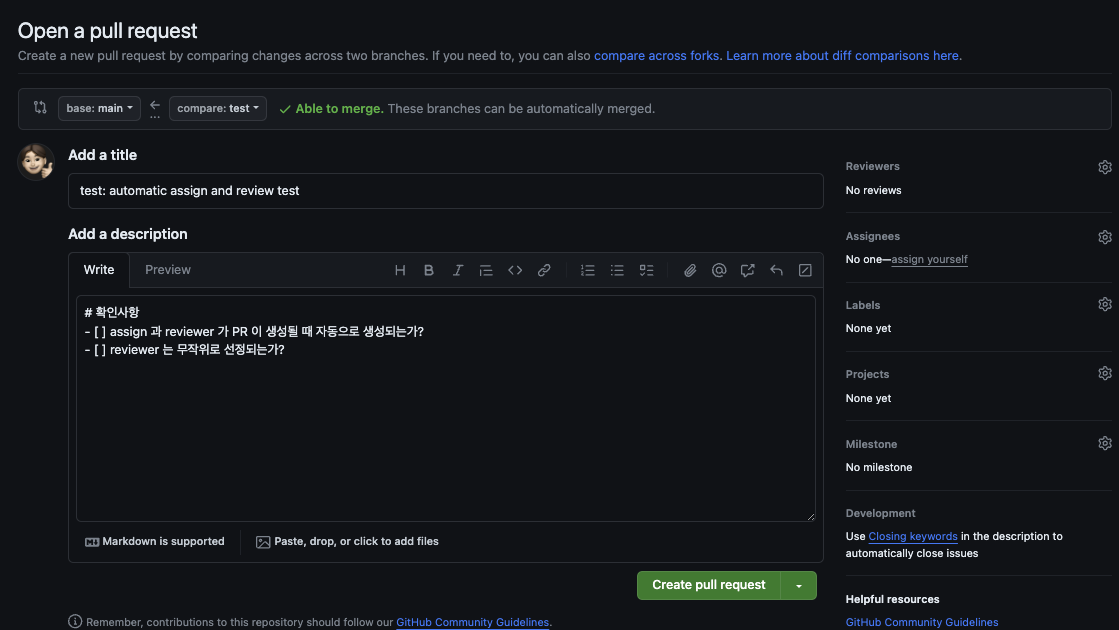Screen dimensions: 1119x630
Task: Open base: main branch dropdown
Action: click(x=99, y=108)
